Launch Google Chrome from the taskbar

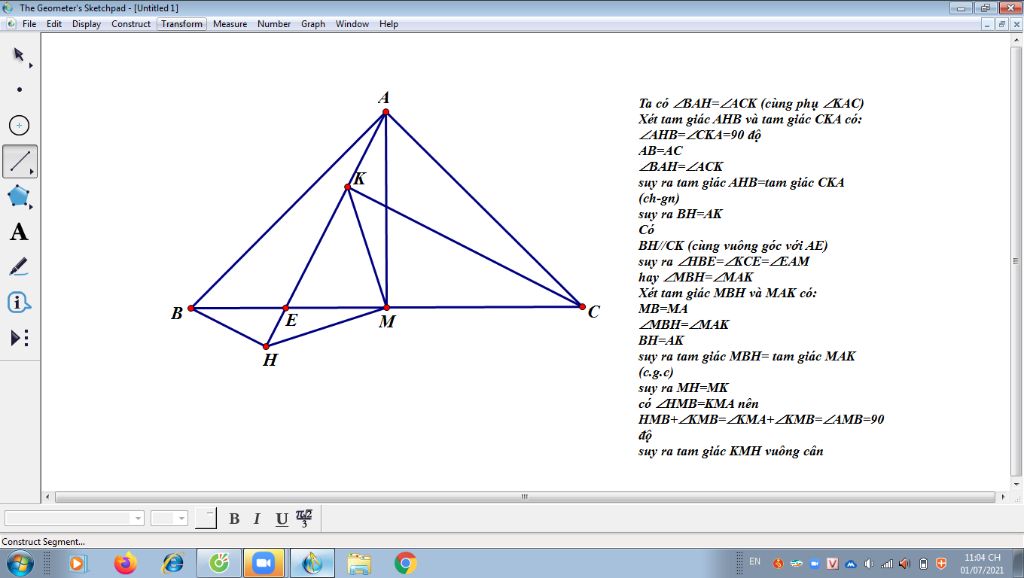coord(405,563)
